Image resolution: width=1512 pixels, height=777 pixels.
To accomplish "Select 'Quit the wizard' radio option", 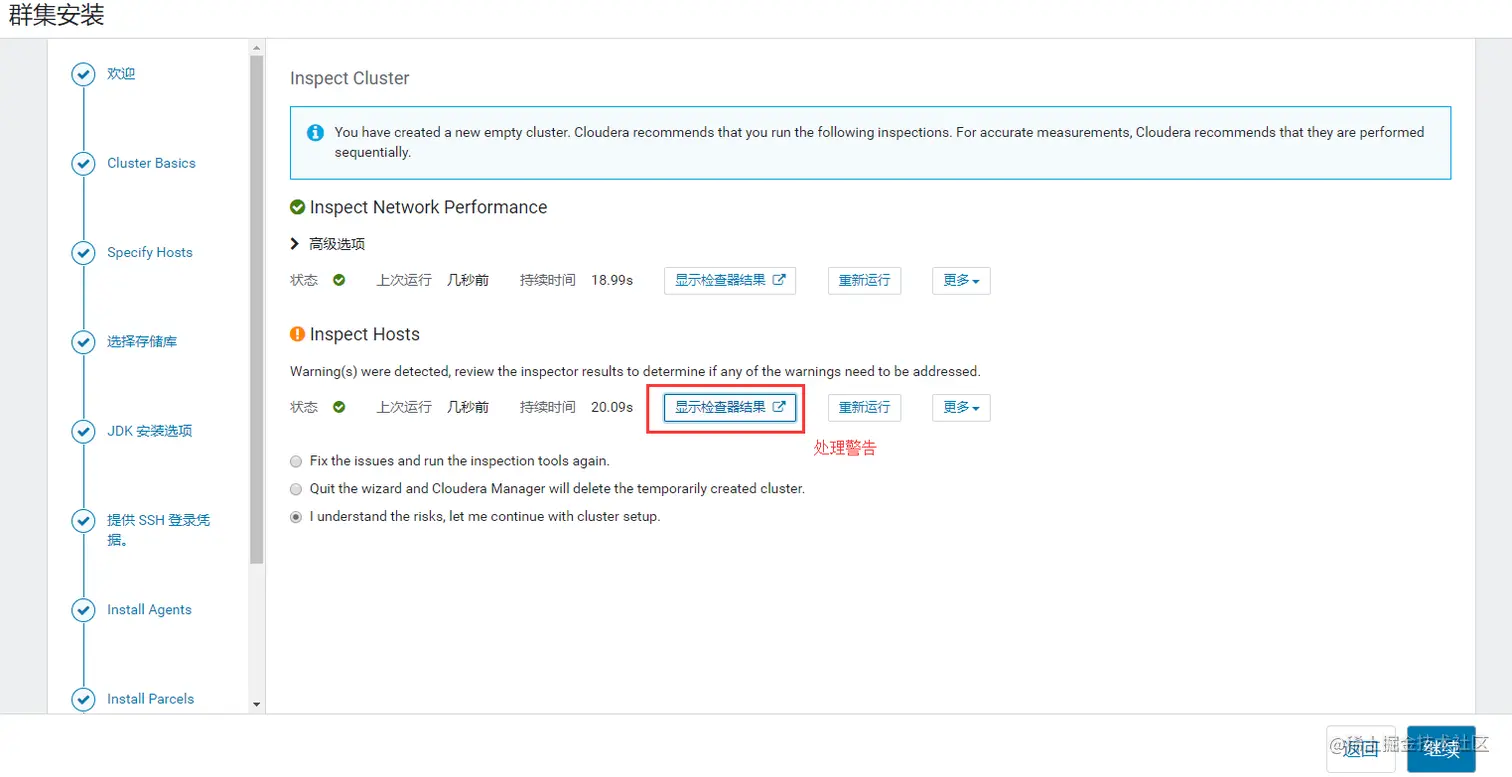I will point(295,489).
